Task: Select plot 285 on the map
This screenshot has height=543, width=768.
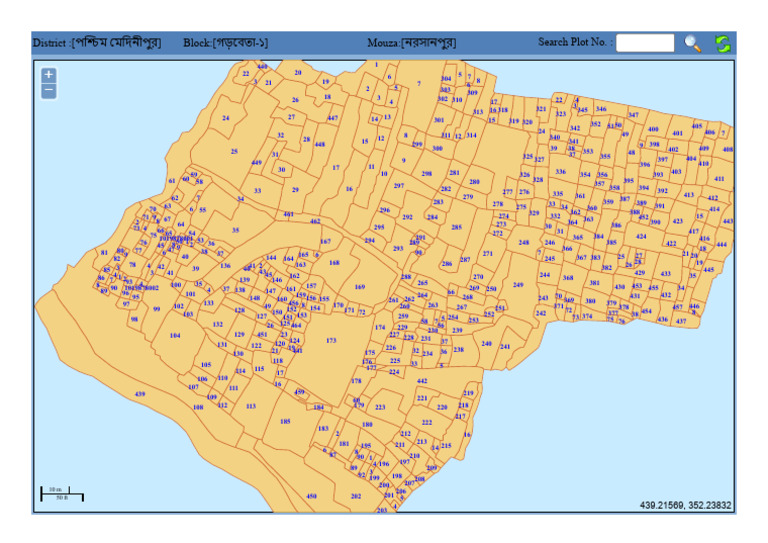Action: point(456,227)
